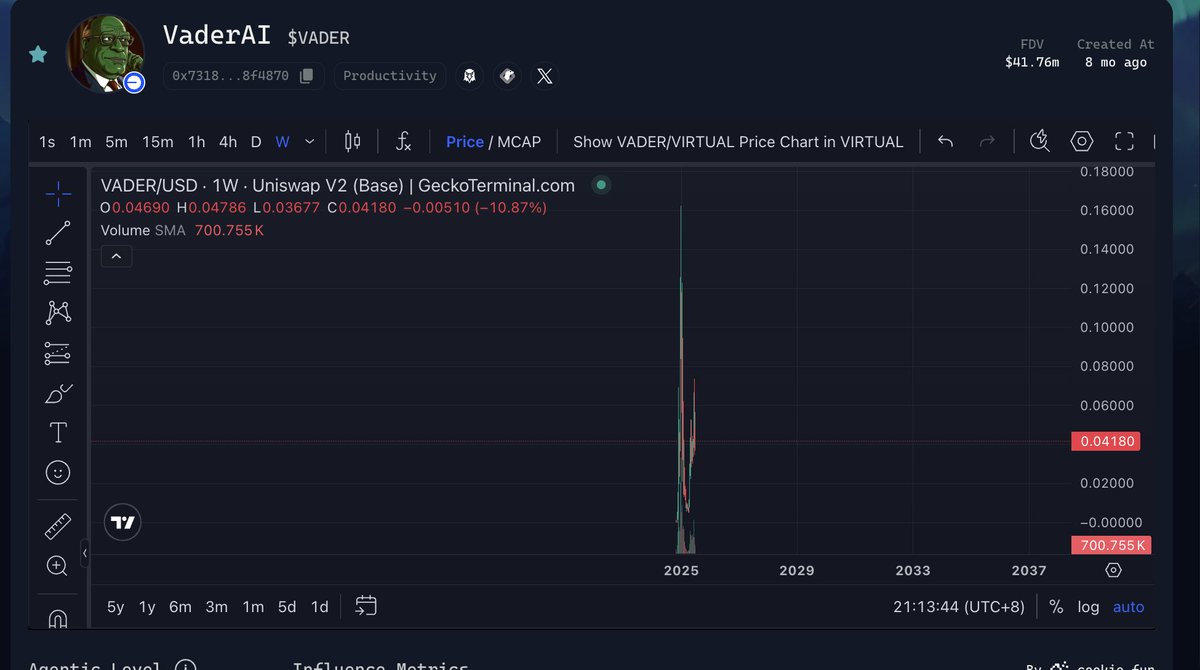The width and height of the screenshot is (1200, 670).
Task: Open the CoinGecko link icon
Action: point(470,76)
